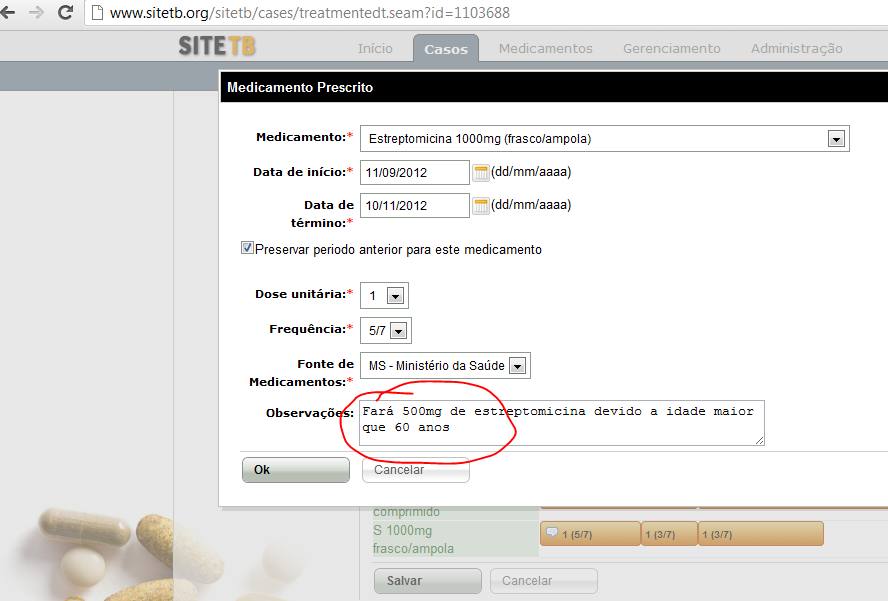
Task: Reload the page with refresh icon
Action: pyautogui.click(x=66, y=12)
